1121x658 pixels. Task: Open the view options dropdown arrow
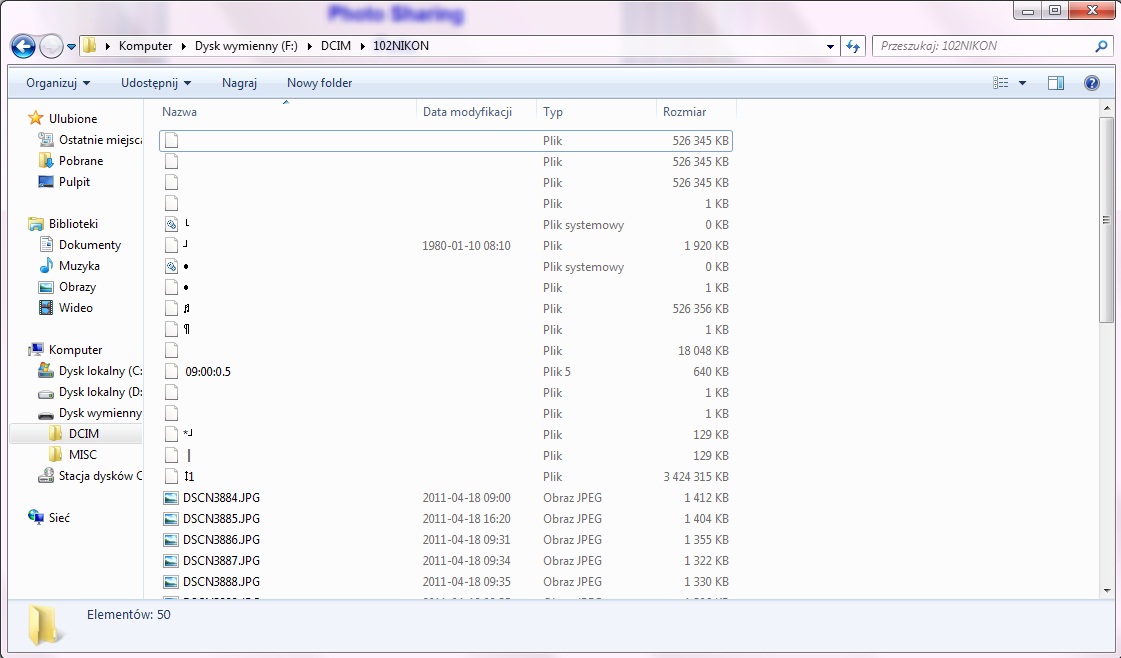1022,83
